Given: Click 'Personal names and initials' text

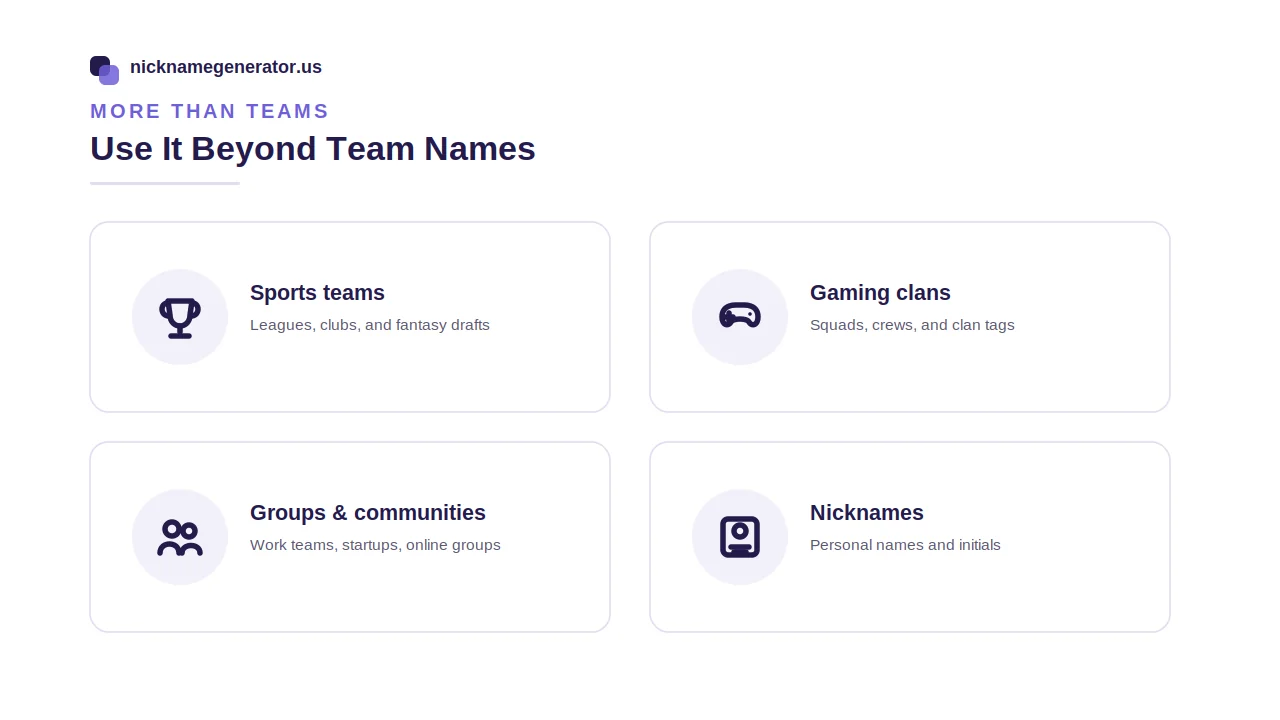Looking at the screenshot, I should click(905, 545).
